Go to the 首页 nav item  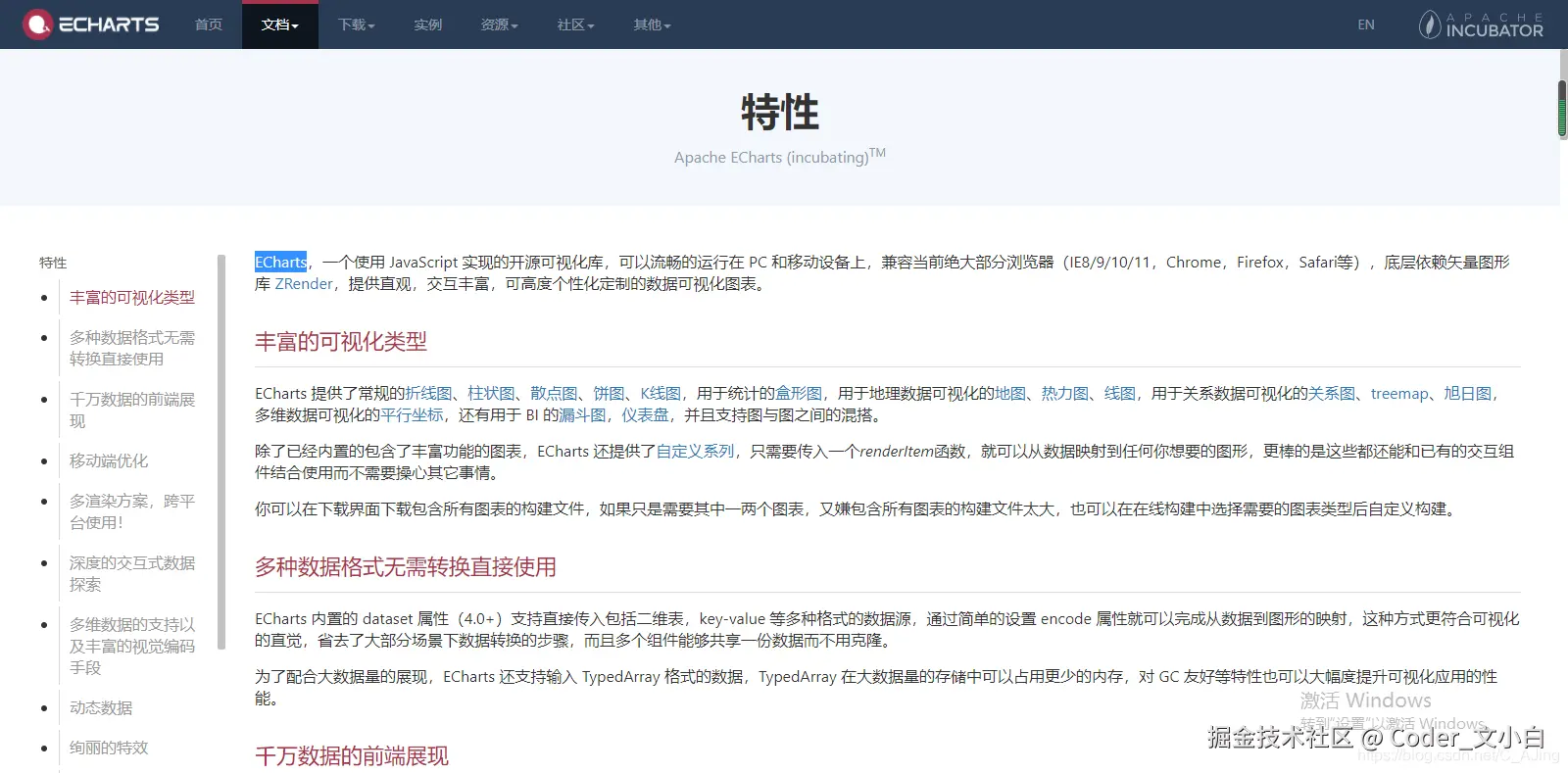[209, 24]
